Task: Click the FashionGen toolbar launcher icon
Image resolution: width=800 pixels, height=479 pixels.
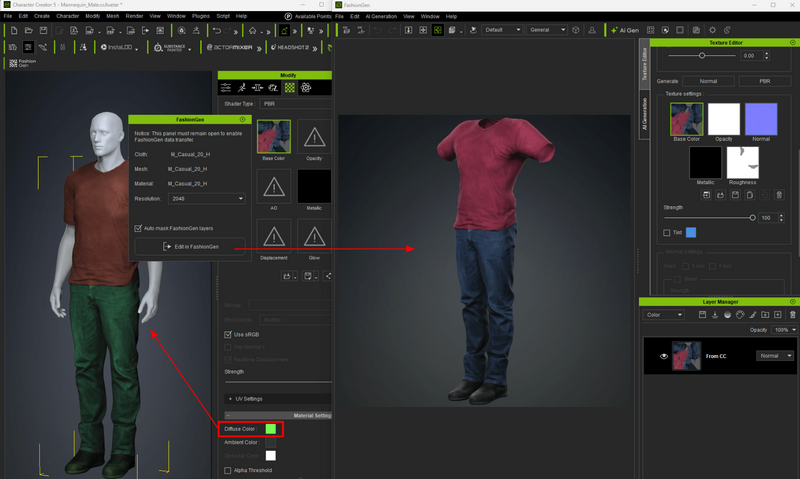Action: pos(22,63)
